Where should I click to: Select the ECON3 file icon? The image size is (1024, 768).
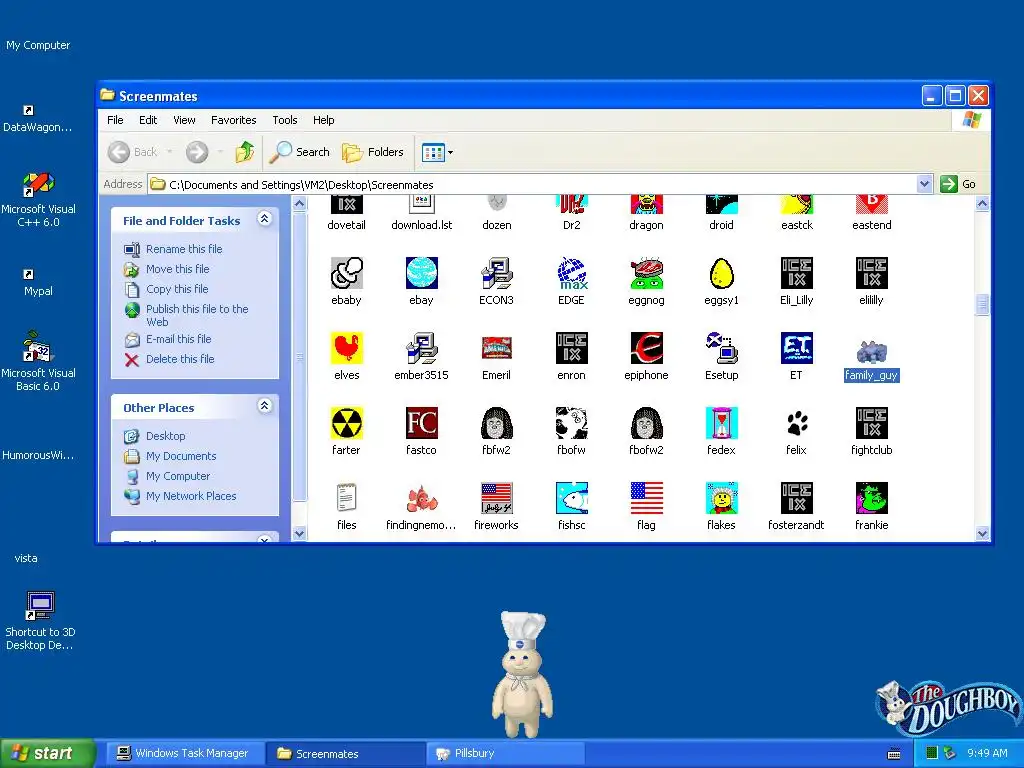tap(496, 273)
